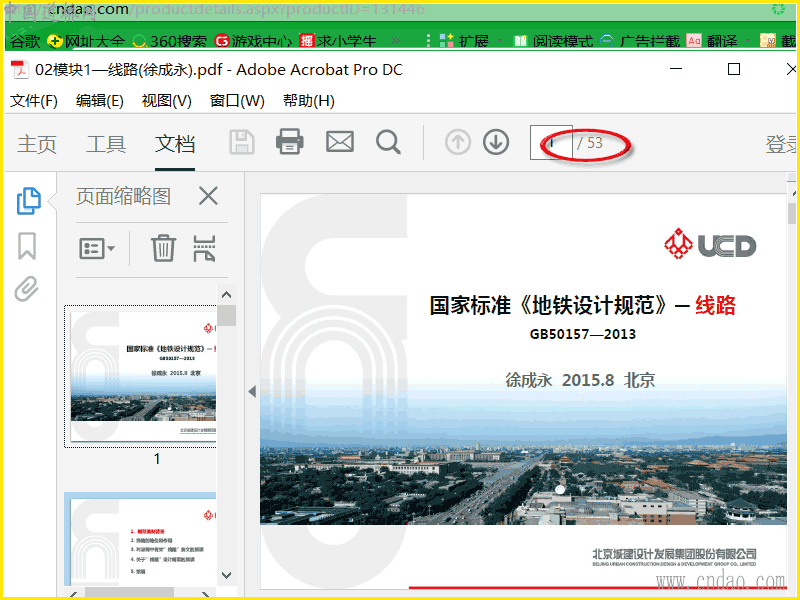Open the 文件(F) menu

coord(34,101)
